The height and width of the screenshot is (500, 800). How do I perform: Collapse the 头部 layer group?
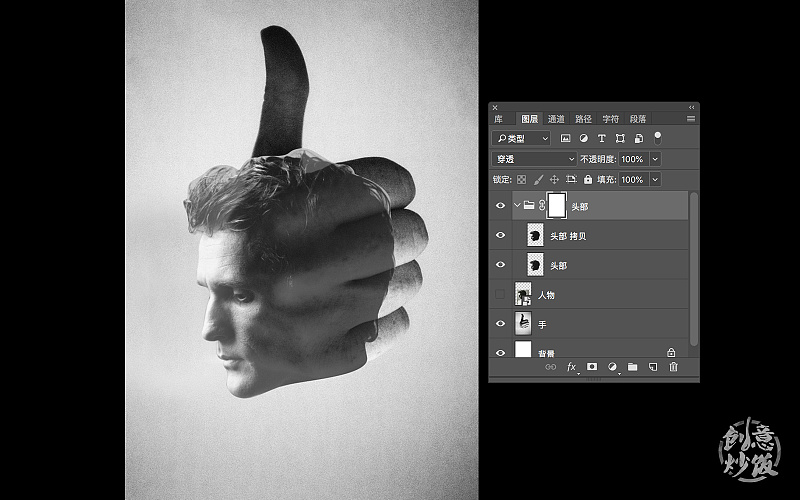tap(517, 205)
